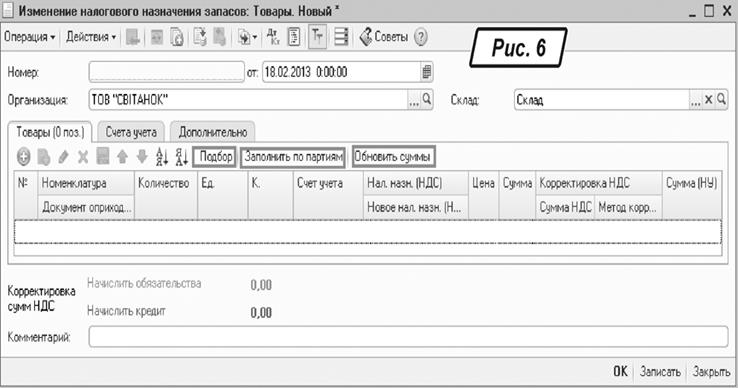
Task: Click the Комментарий input field
Action: point(408,337)
